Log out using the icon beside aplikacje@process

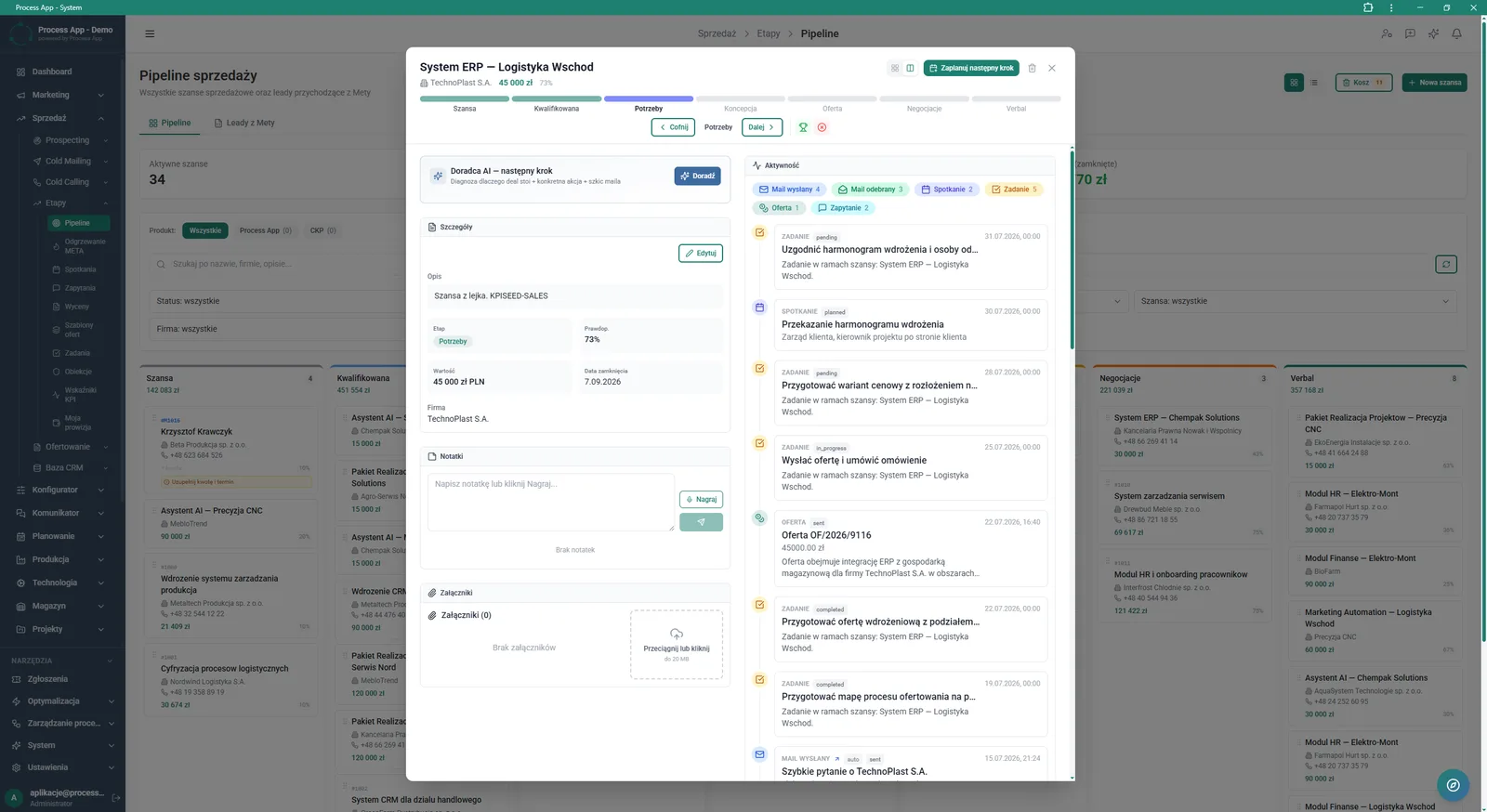click(116, 797)
